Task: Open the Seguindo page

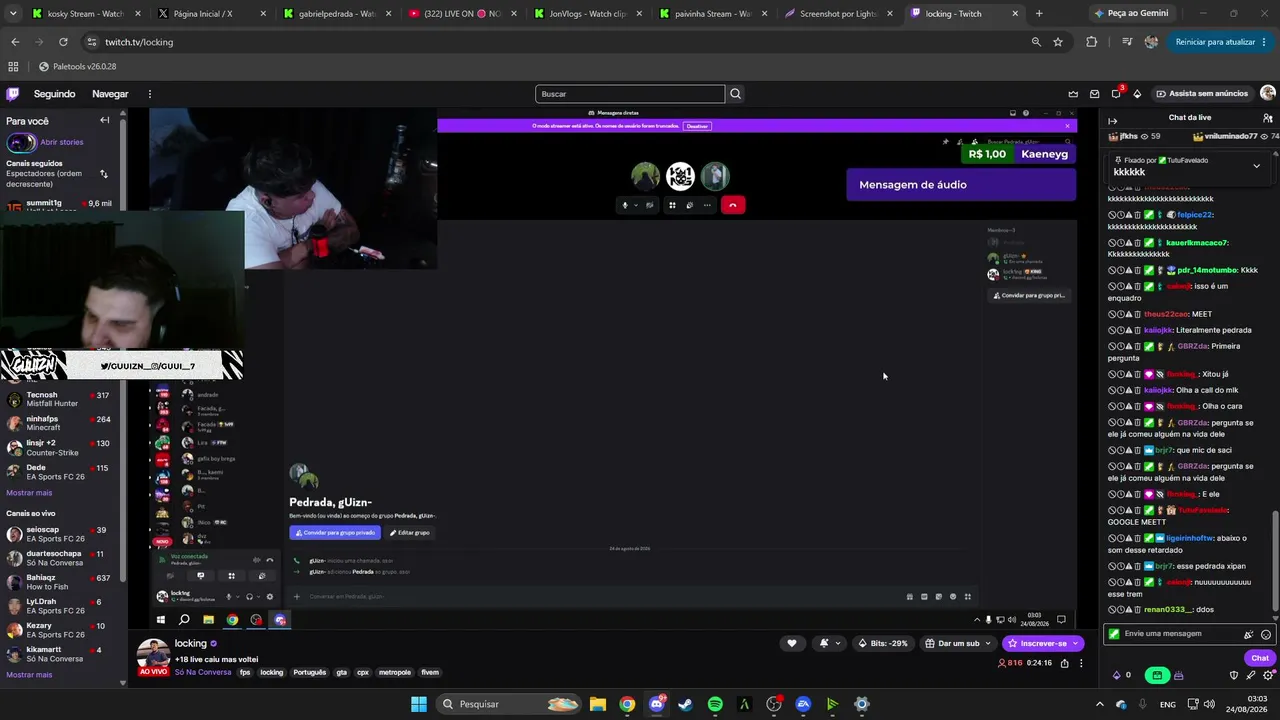Action: tap(55, 94)
